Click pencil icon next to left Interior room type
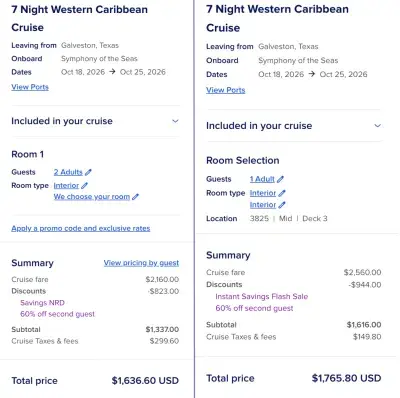Image resolution: width=400 pixels, height=398 pixels. tap(84, 185)
